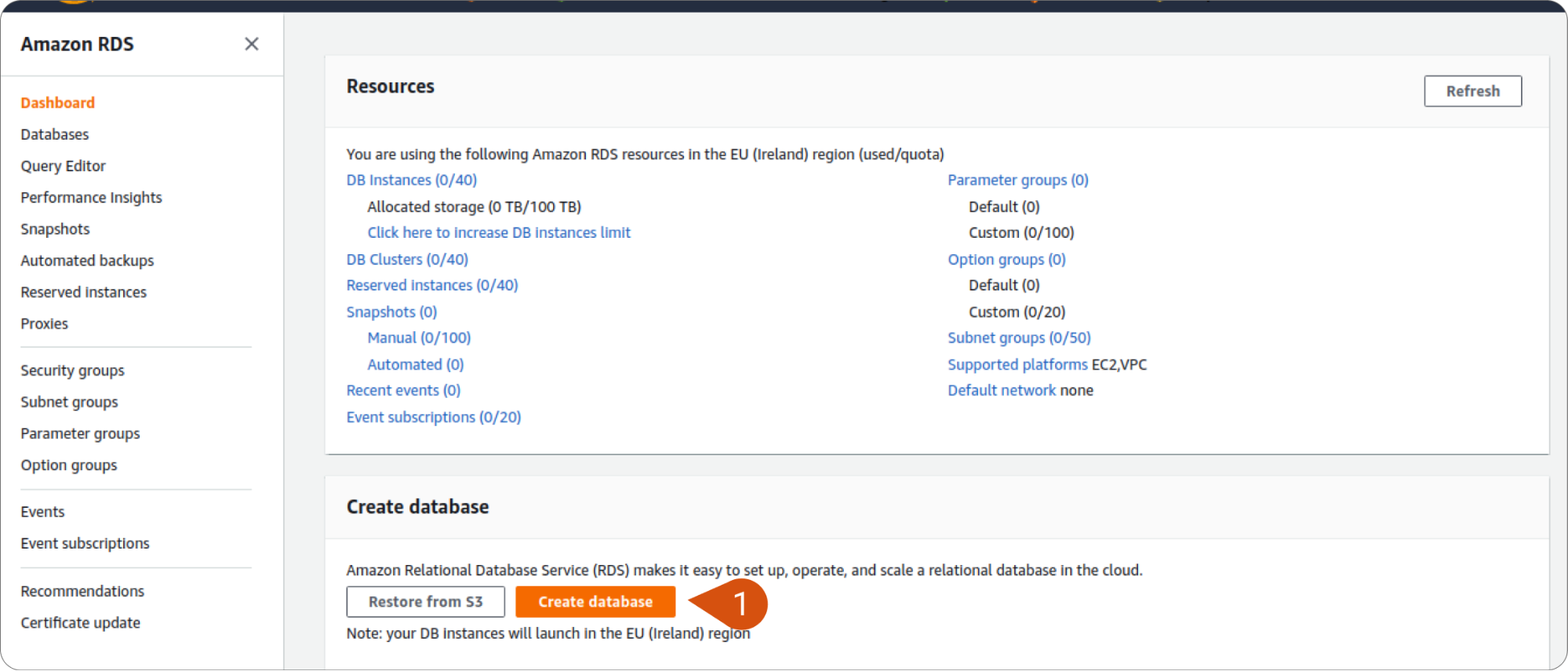This screenshot has width=1568, height=671.
Task: Refresh the Resources panel
Action: point(1472,91)
